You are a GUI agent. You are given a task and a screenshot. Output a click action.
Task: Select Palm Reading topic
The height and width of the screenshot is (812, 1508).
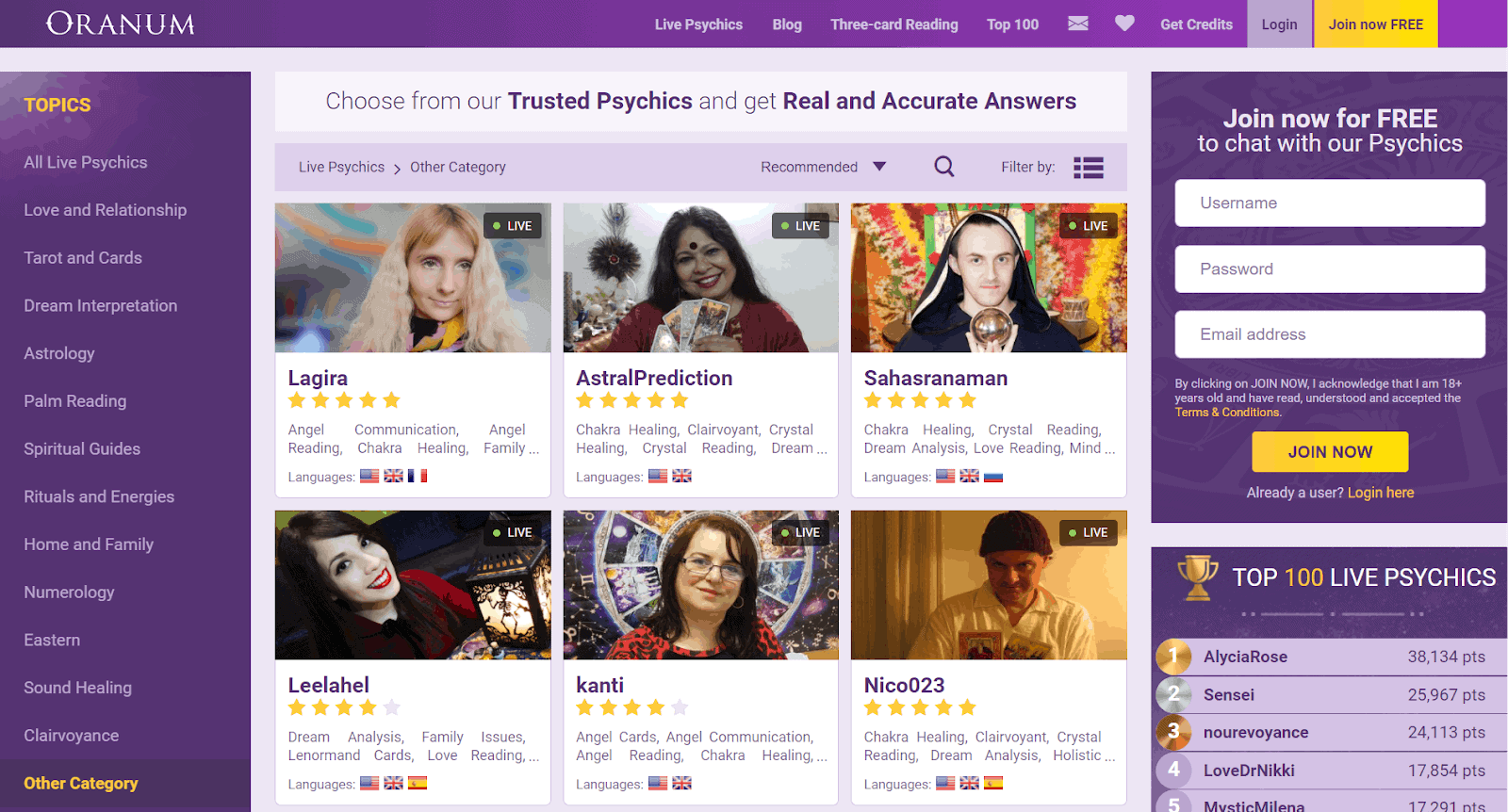(x=75, y=401)
